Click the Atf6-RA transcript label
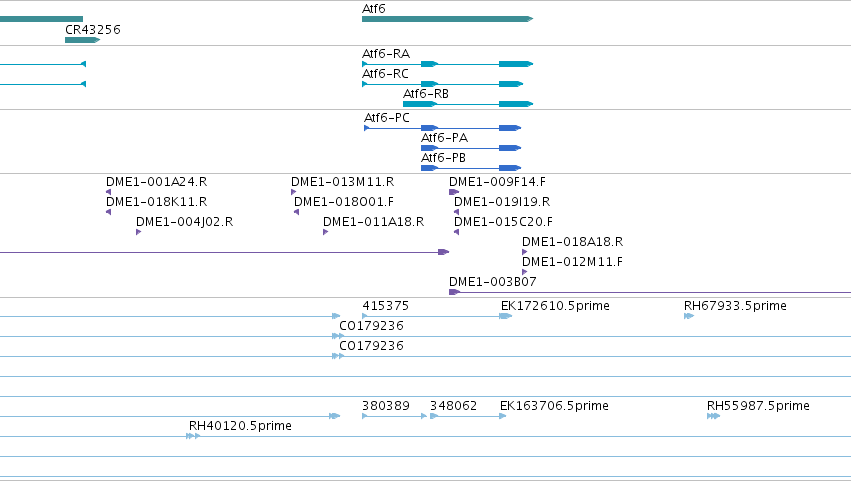The width and height of the screenshot is (851, 481). pyautogui.click(x=386, y=54)
